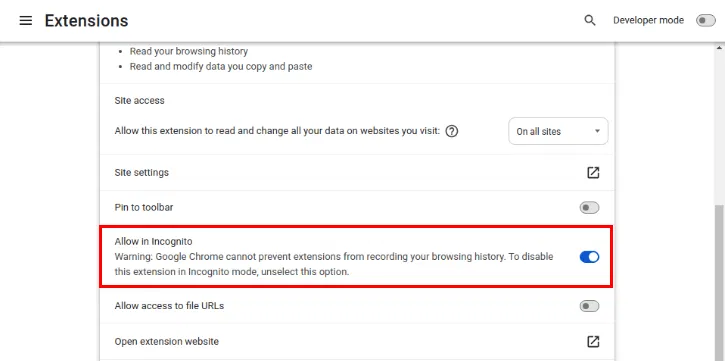The image size is (725, 361).
Task: Click the Open extension website text
Action: pos(166,342)
